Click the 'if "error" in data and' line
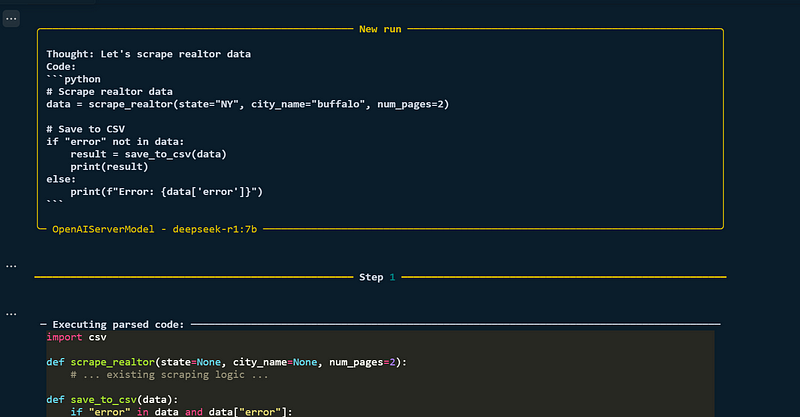Viewport: 800px width, 417px height. click(x=182, y=412)
